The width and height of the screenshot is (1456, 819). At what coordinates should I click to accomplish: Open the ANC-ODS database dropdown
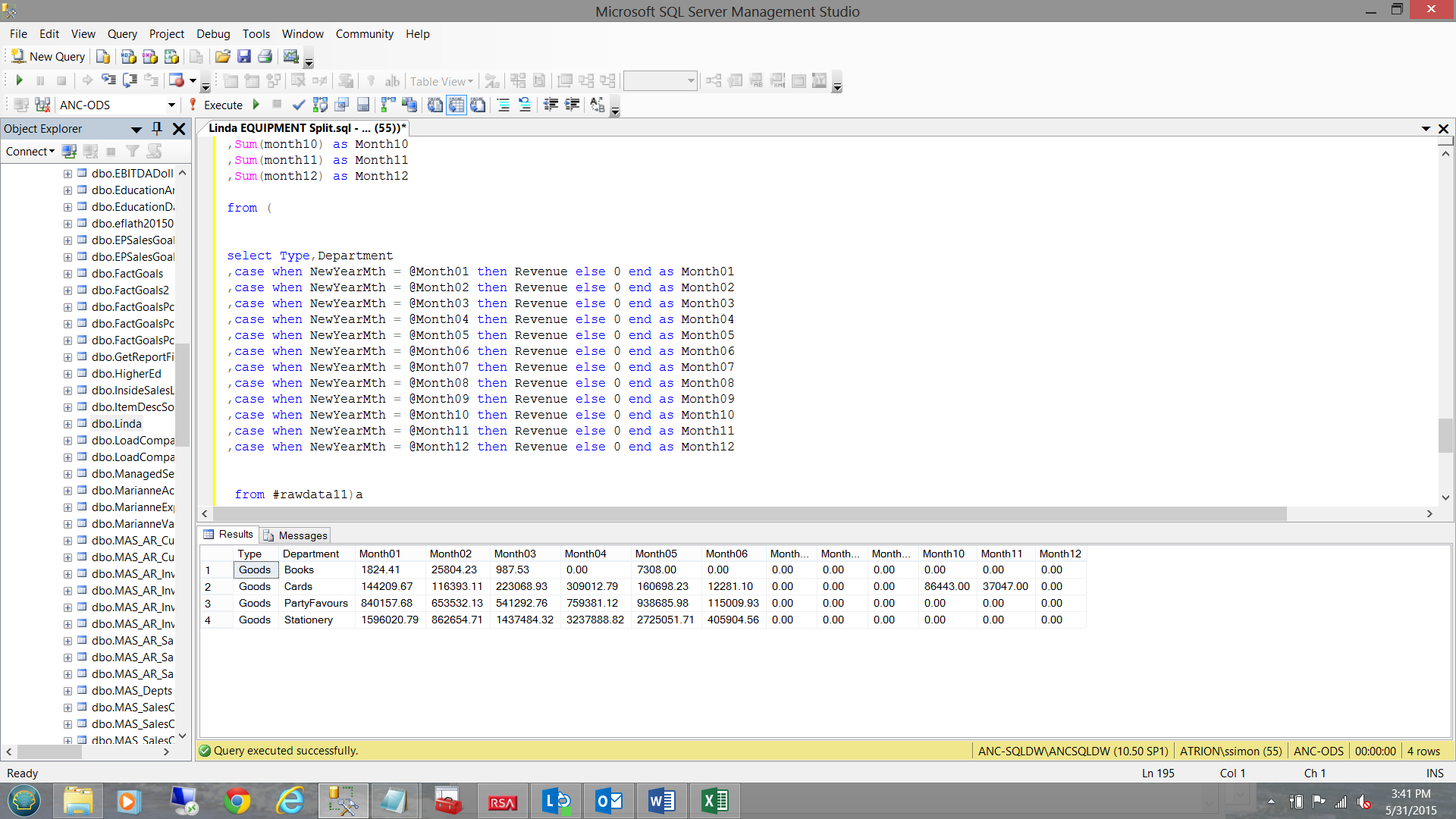tap(171, 105)
